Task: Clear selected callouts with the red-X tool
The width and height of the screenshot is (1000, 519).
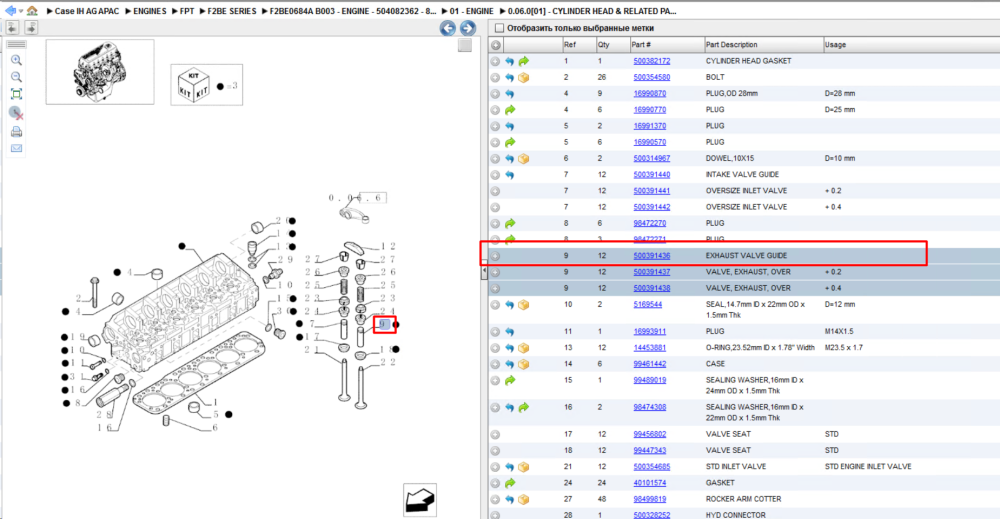Action: click(17, 113)
